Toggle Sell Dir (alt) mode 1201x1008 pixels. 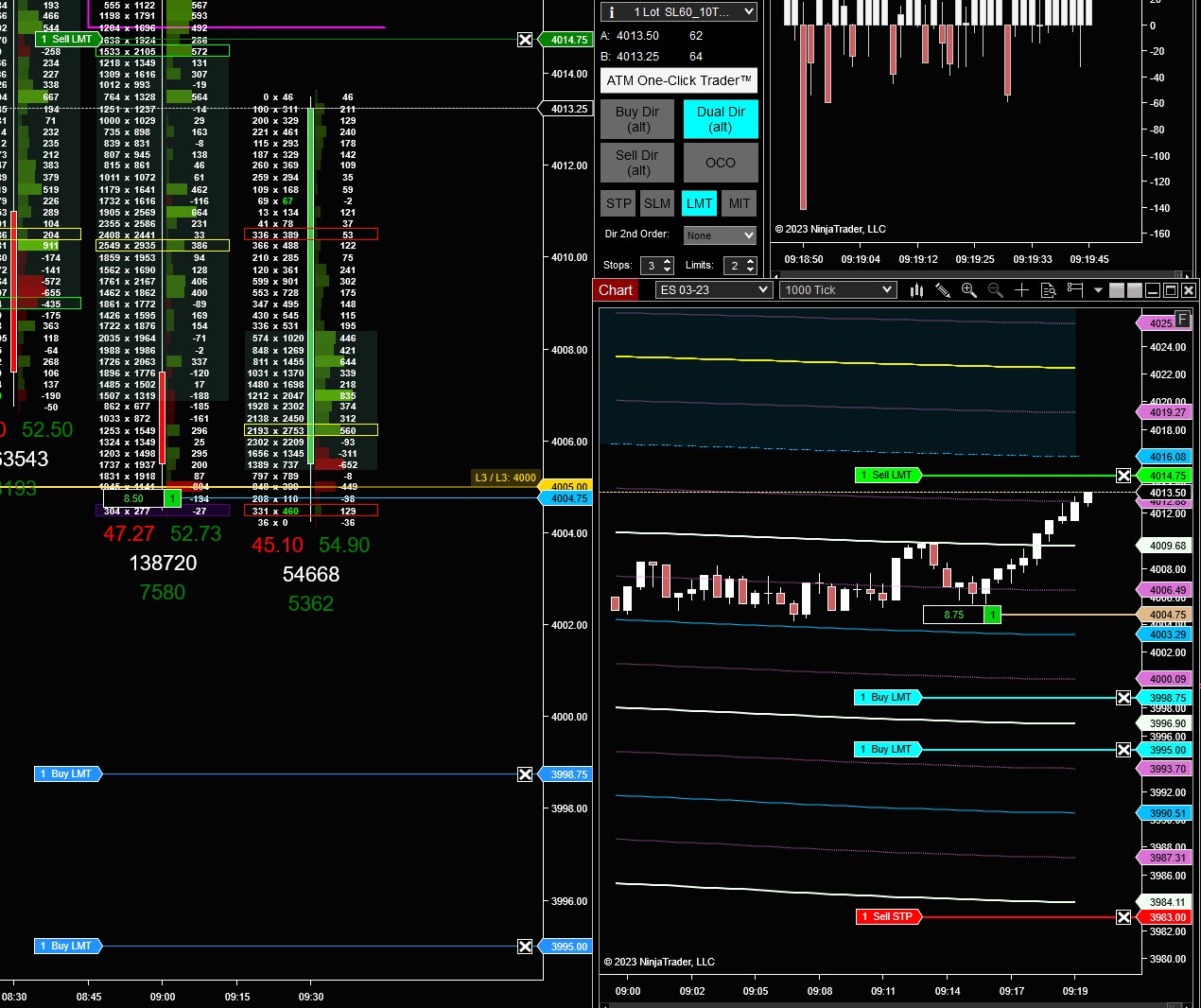pos(637,163)
